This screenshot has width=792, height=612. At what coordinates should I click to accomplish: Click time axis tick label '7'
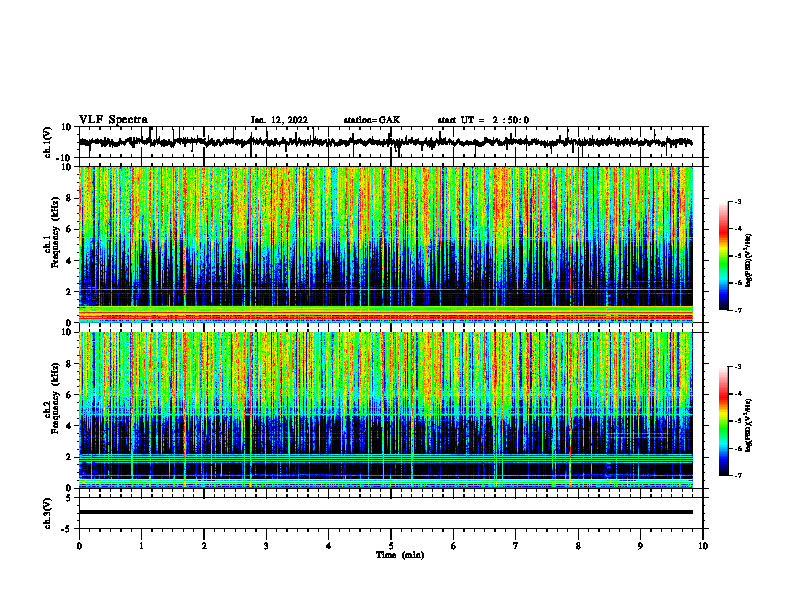point(516,546)
